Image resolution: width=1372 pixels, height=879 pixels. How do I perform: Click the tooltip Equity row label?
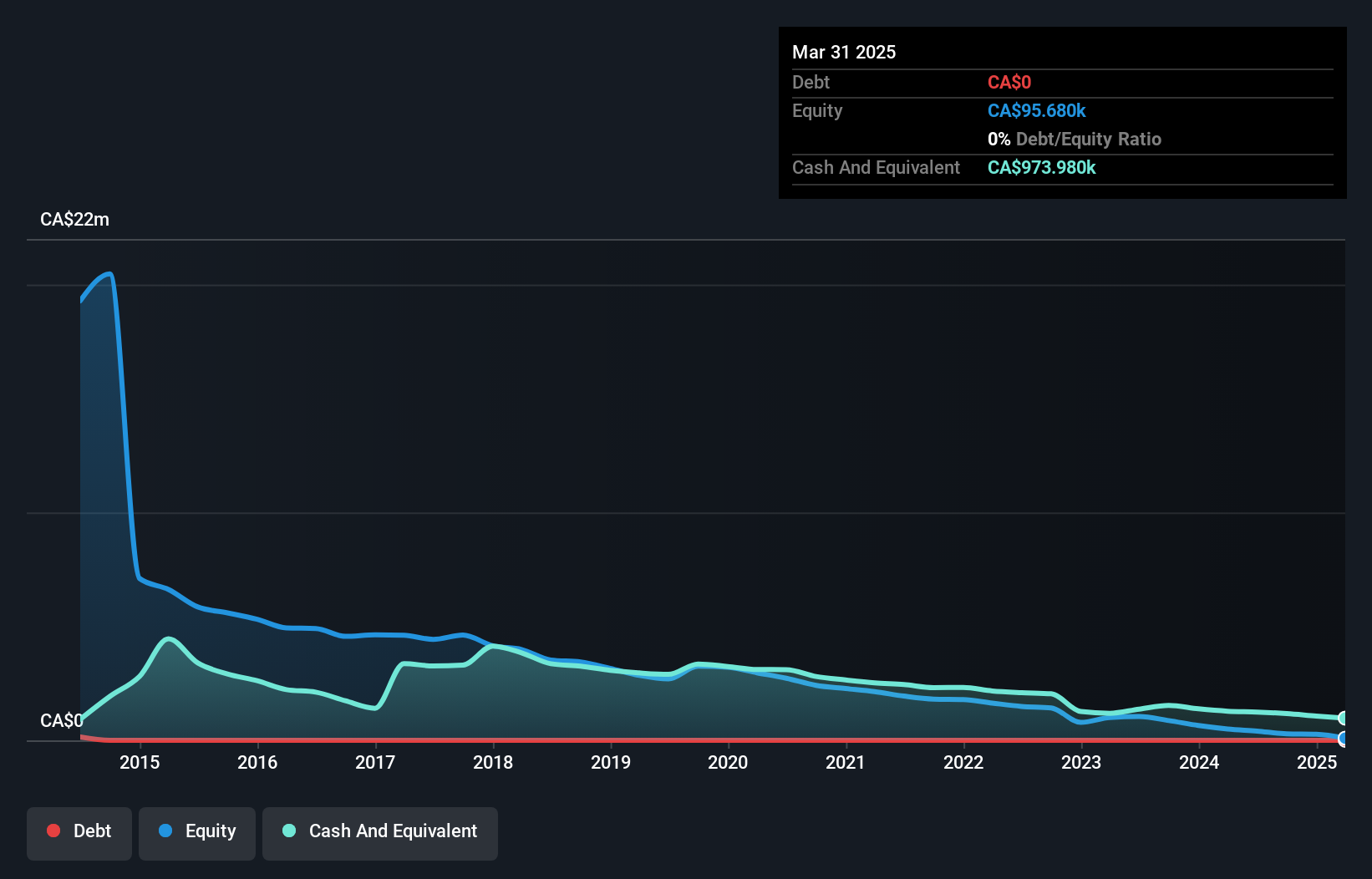click(x=817, y=111)
